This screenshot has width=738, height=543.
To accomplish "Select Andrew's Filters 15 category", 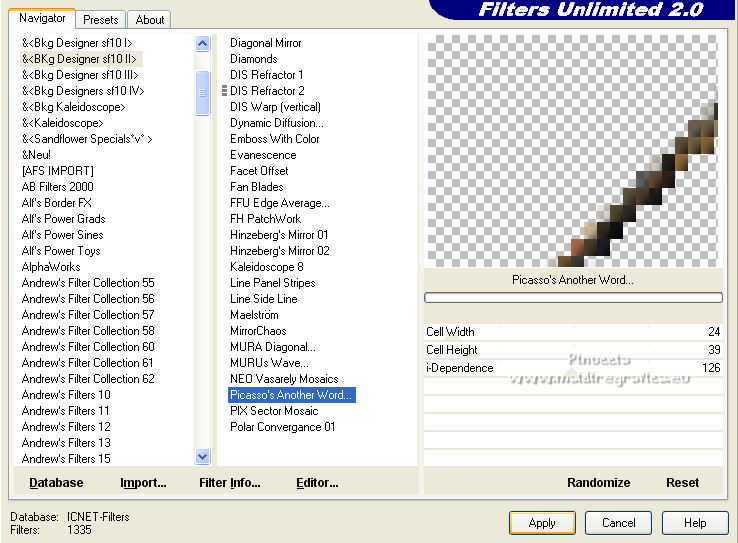I will (66, 459).
